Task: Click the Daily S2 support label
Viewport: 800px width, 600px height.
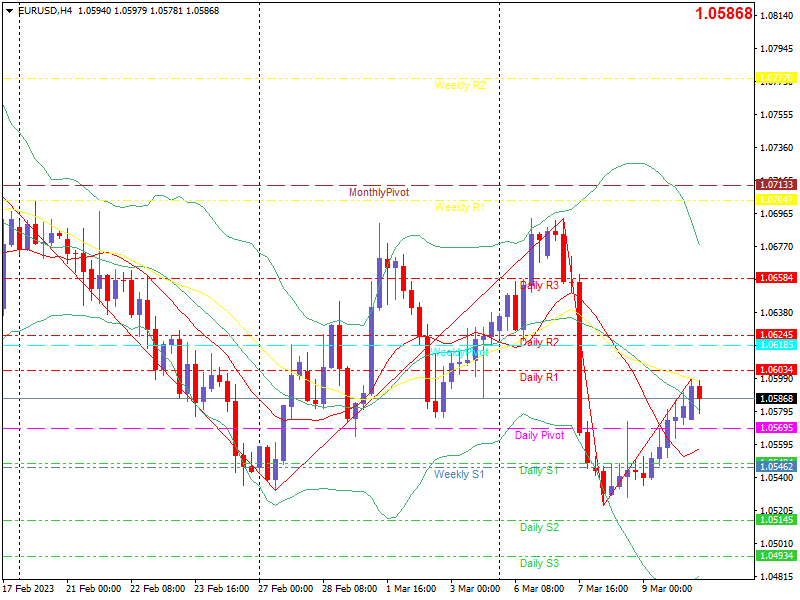Action: coord(539,528)
